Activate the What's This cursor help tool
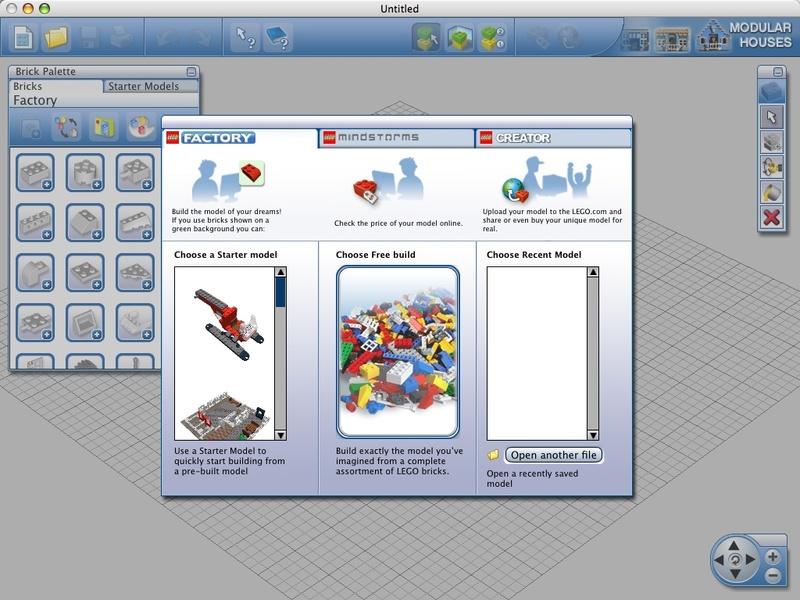Viewport: 800px width, 600px height. tap(245, 38)
